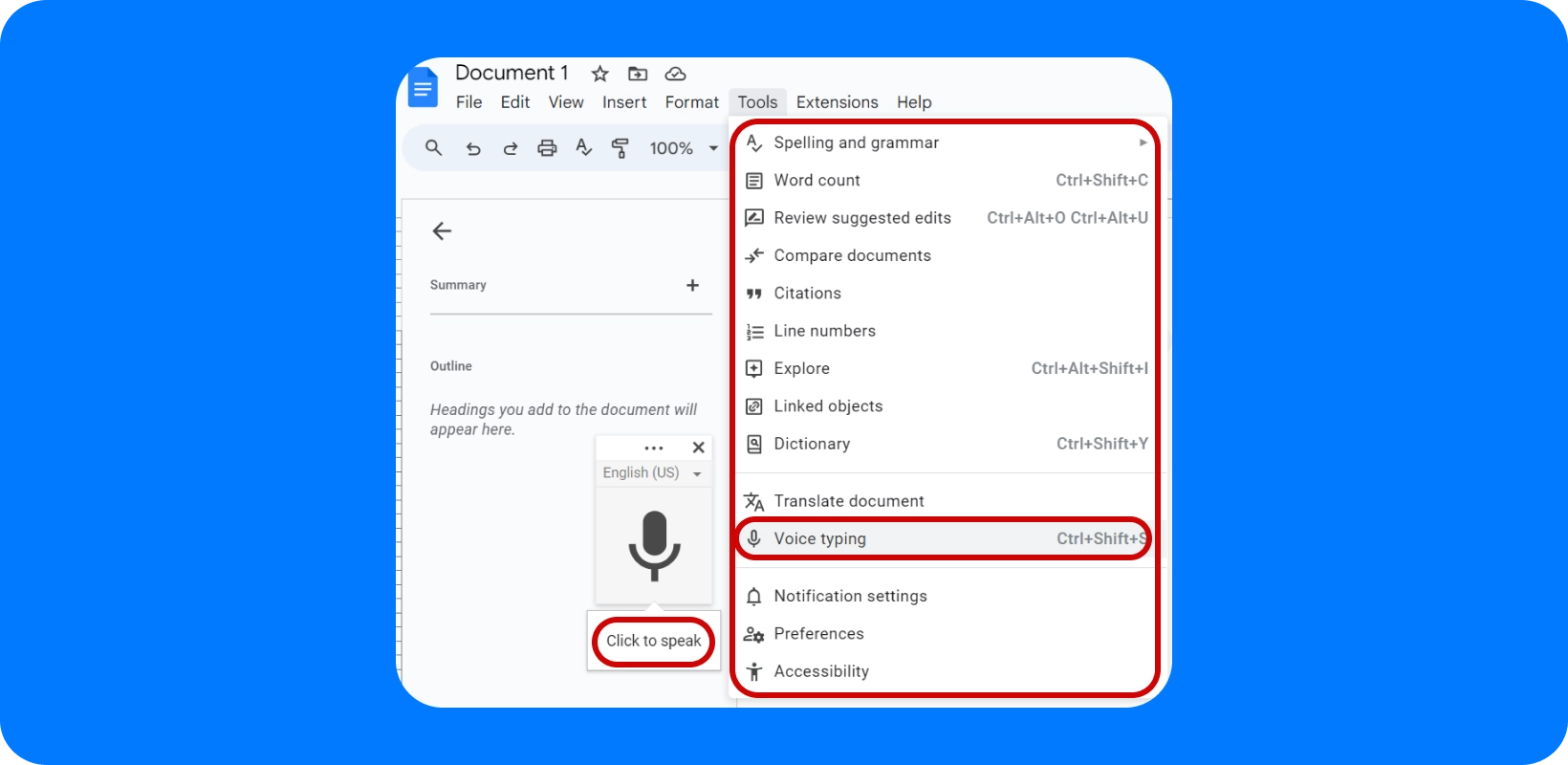1568x765 pixels.
Task: Close the voice typing box
Action: 699,448
